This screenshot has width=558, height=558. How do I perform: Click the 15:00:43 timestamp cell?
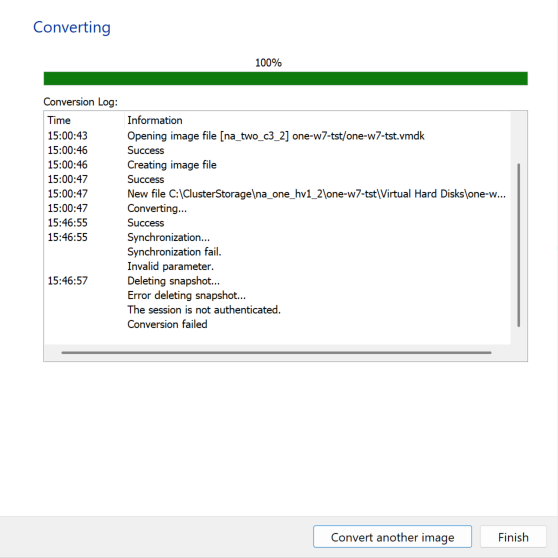(x=68, y=136)
